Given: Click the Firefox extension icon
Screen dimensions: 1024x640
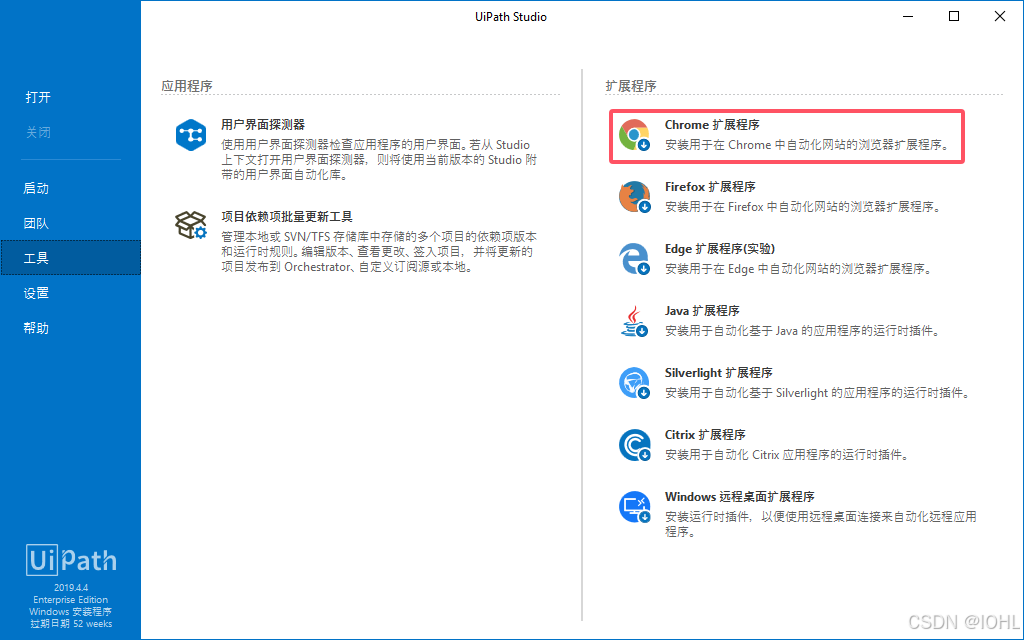Looking at the screenshot, I should pos(634,197).
